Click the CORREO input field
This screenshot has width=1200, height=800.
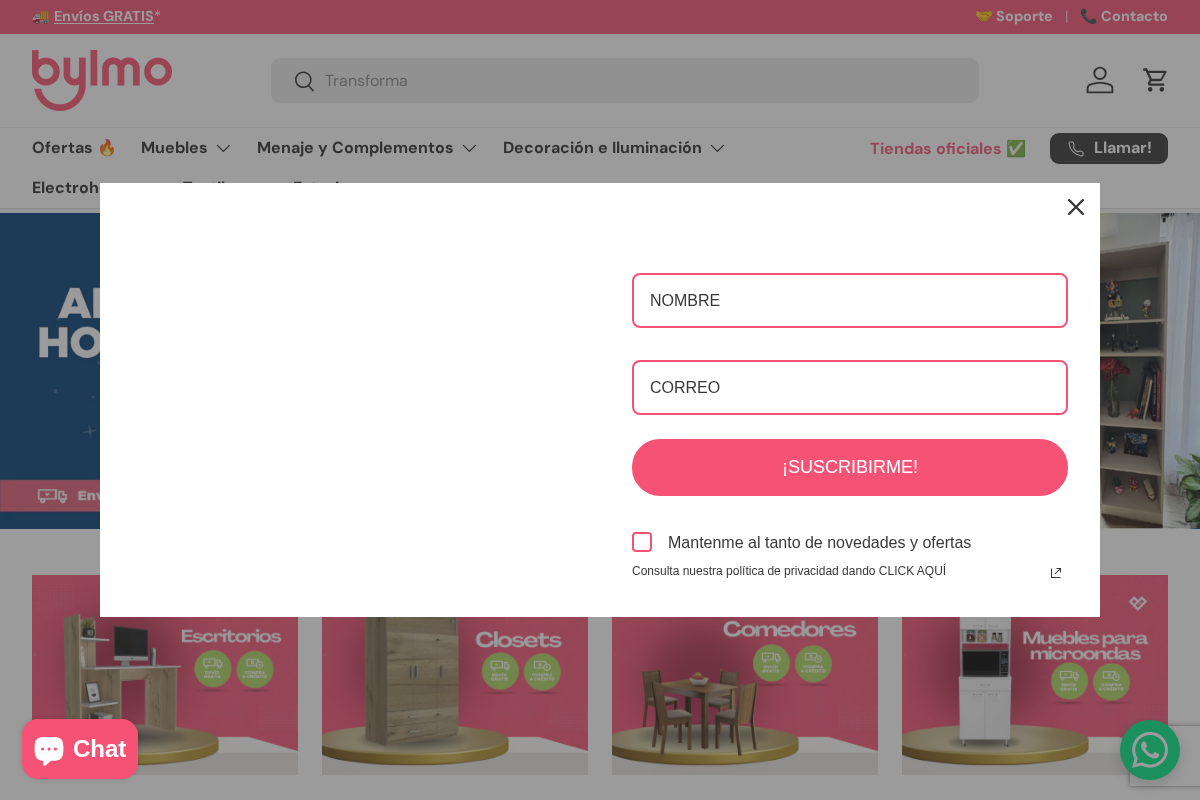(x=850, y=387)
